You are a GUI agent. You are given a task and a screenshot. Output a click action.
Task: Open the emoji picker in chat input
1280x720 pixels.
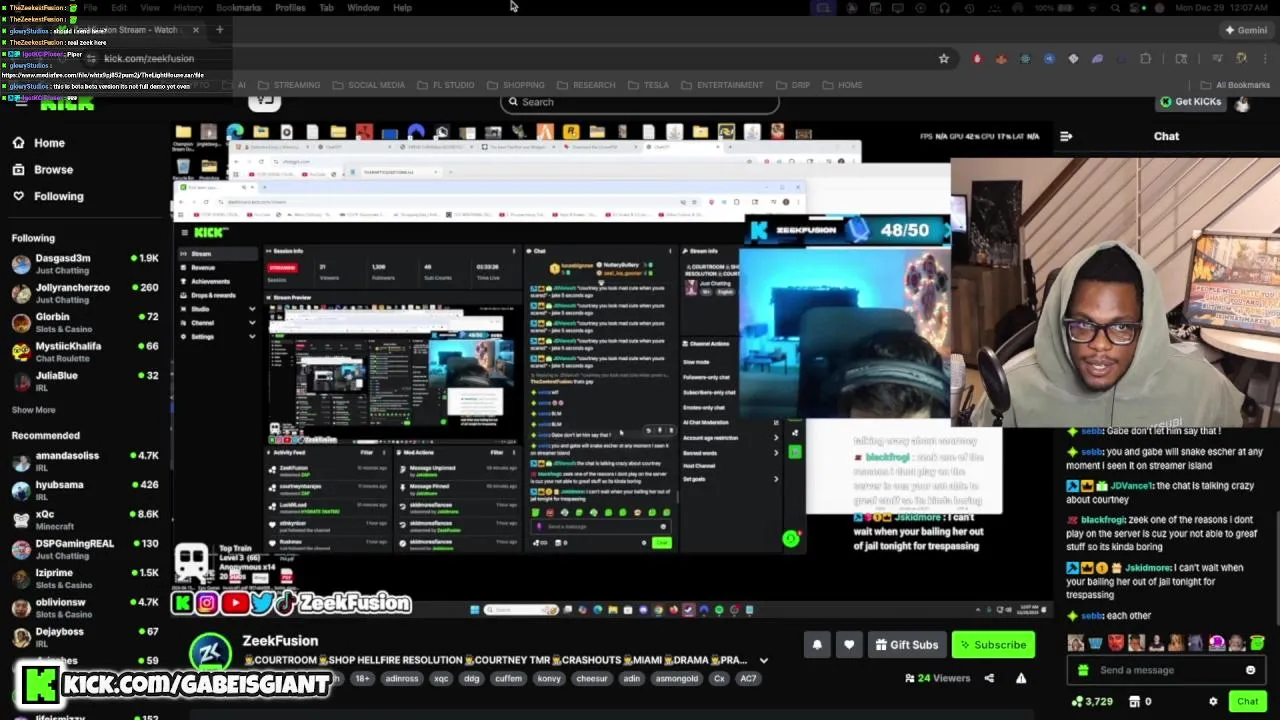point(1250,670)
